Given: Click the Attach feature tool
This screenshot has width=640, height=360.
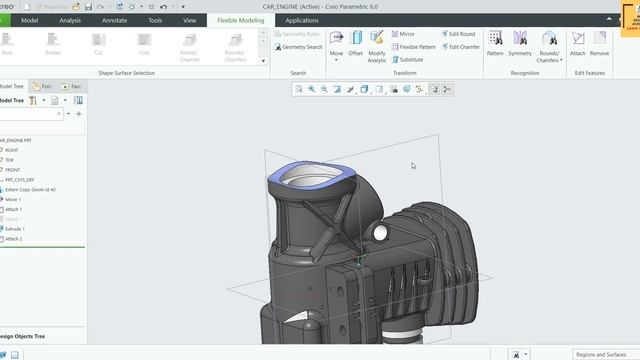Looking at the screenshot, I should (x=578, y=42).
